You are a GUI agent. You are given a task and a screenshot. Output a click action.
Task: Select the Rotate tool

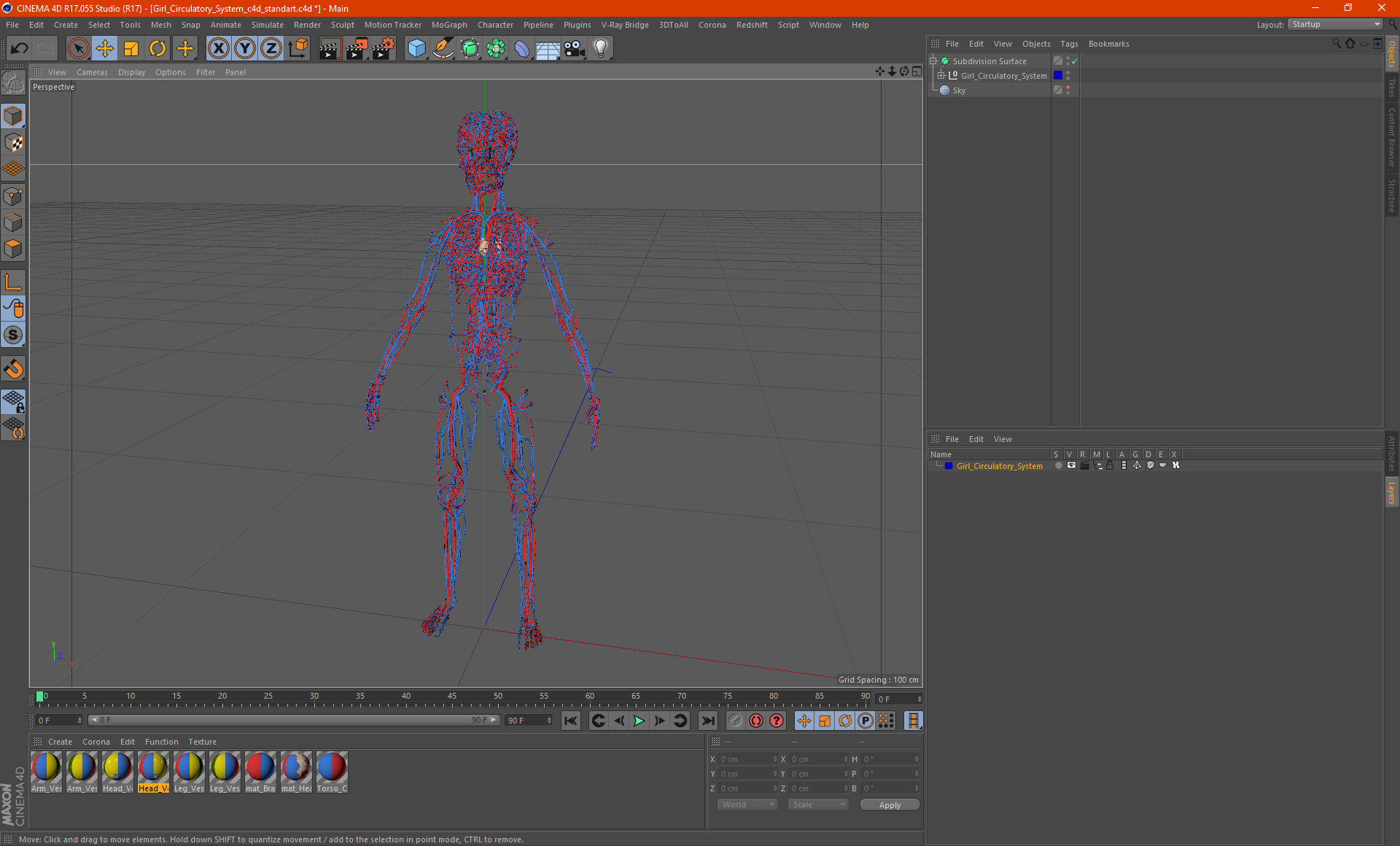[157, 49]
